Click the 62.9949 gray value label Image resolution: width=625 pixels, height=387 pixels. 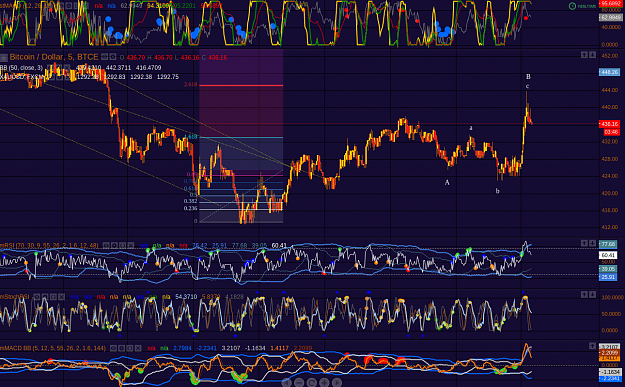610,18
